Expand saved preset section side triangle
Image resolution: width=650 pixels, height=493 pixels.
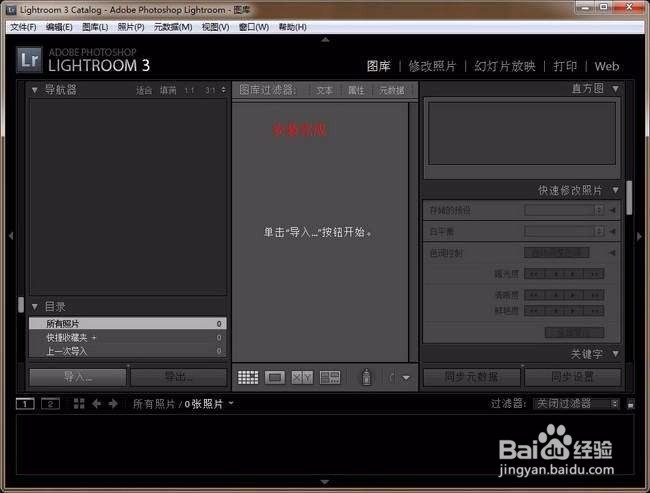pos(612,211)
